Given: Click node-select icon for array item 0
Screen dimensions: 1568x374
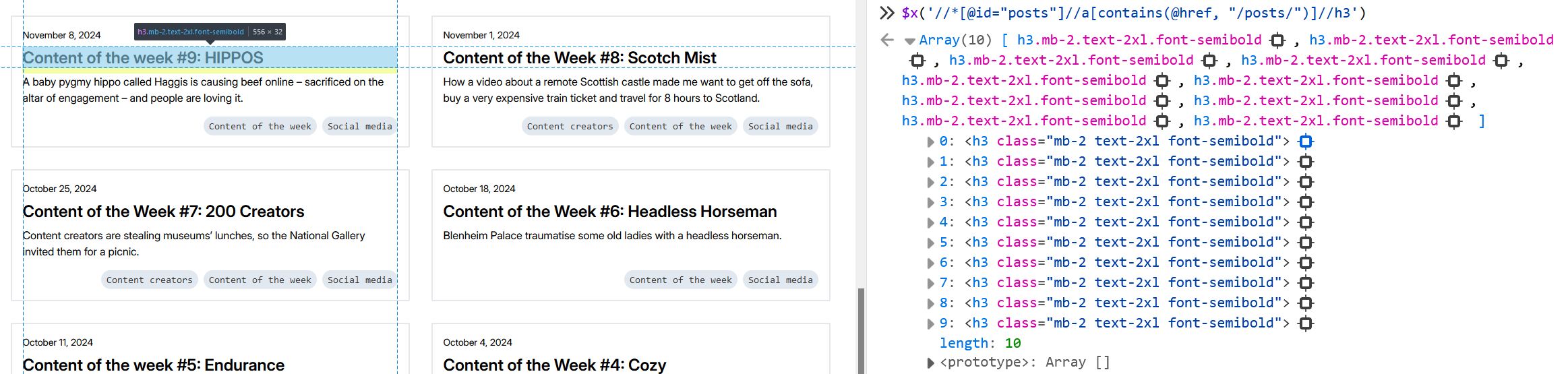Looking at the screenshot, I should point(1306,142).
